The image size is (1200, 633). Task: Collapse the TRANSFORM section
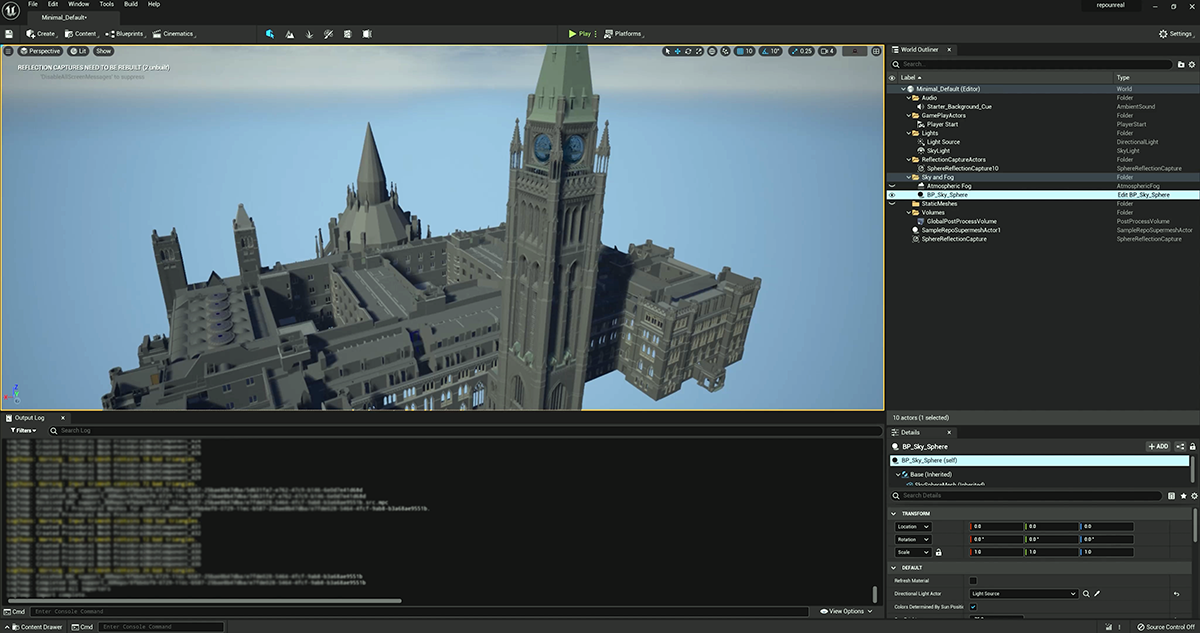point(894,514)
